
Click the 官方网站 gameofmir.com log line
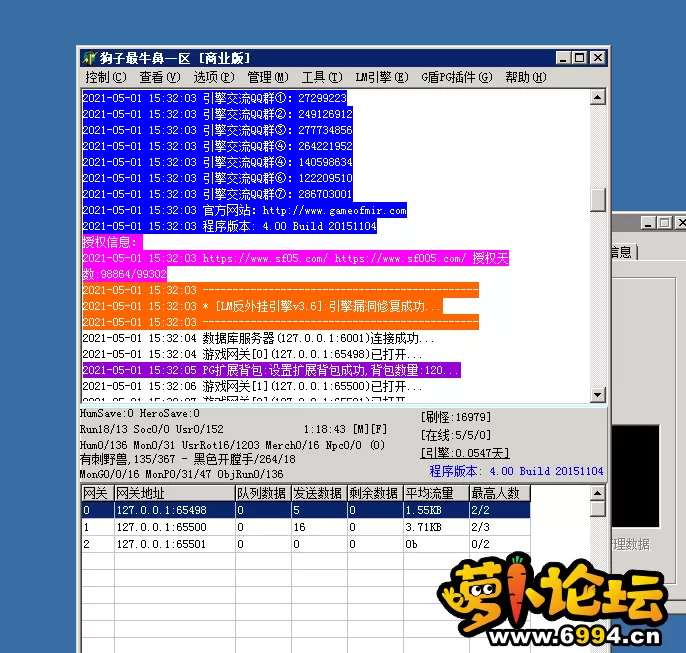(x=245, y=210)
